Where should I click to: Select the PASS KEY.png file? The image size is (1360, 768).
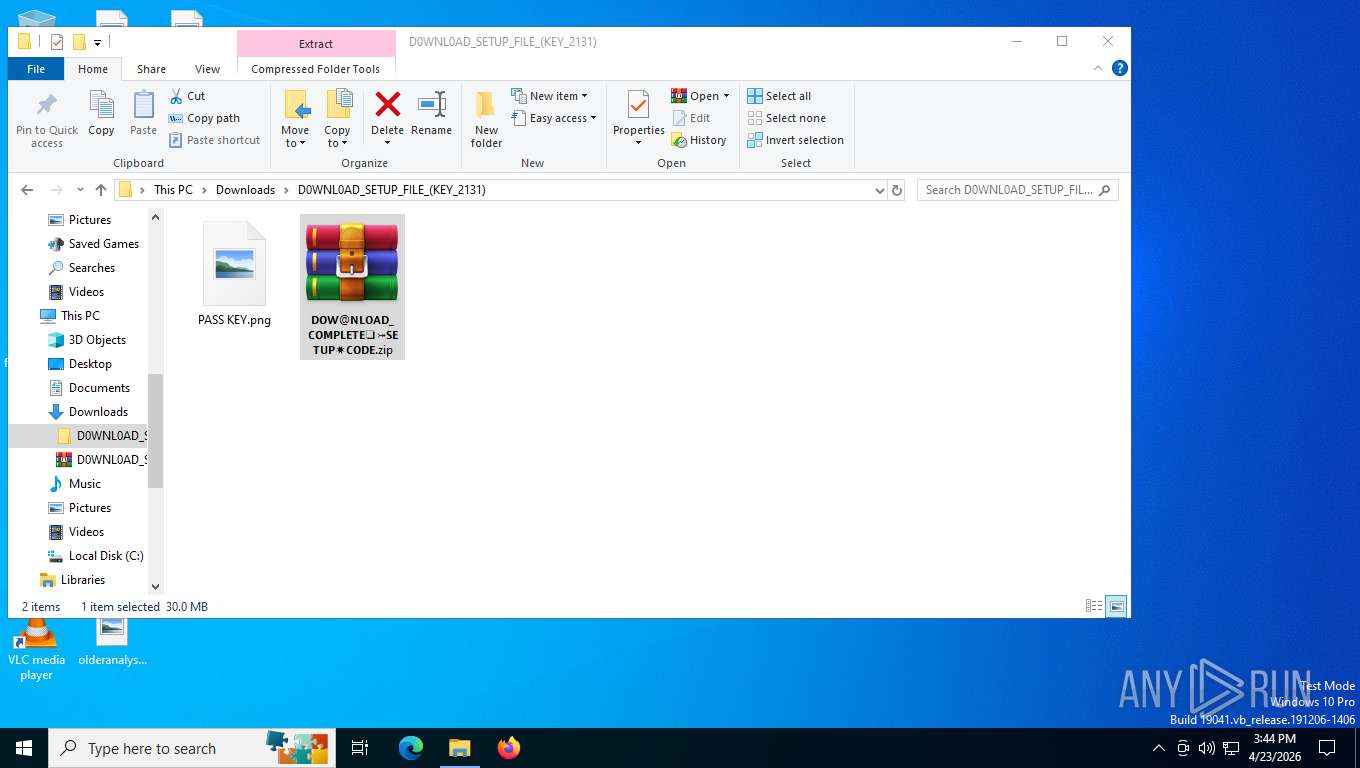point(234,273)
